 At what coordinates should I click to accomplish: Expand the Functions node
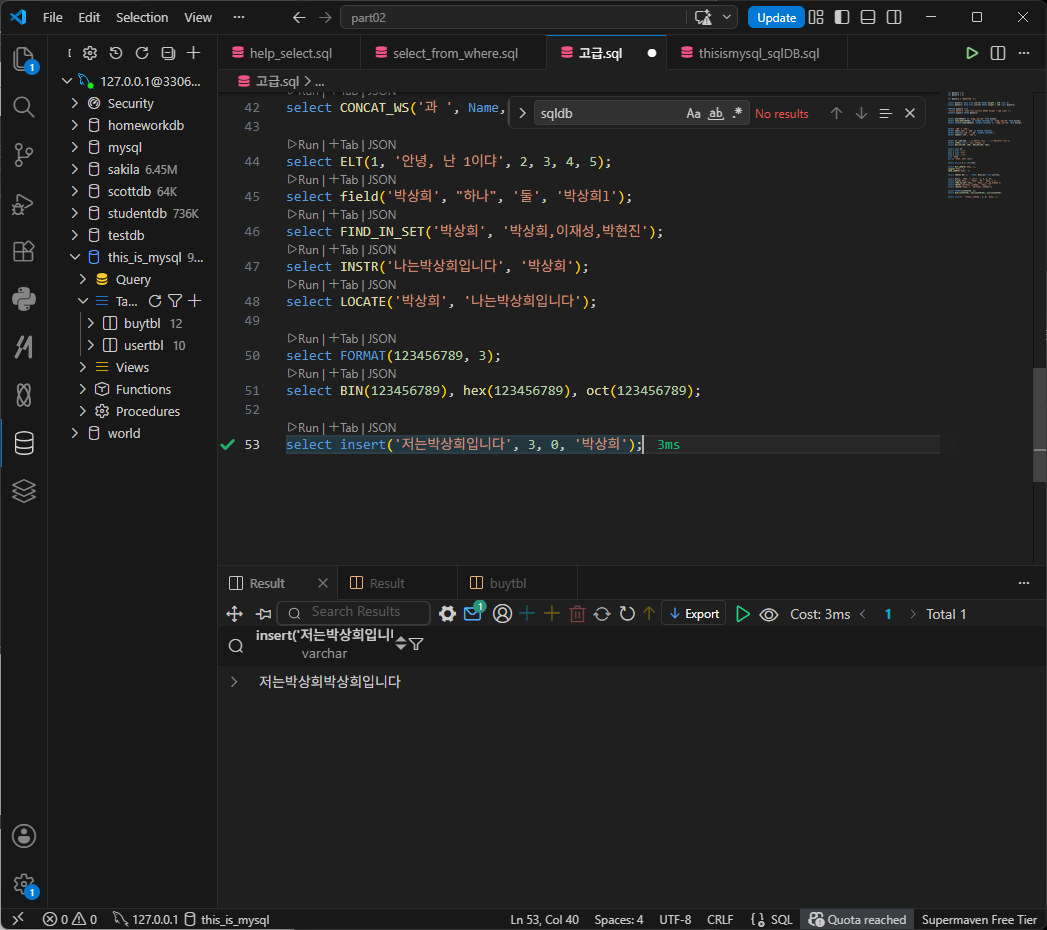[83, 389]
